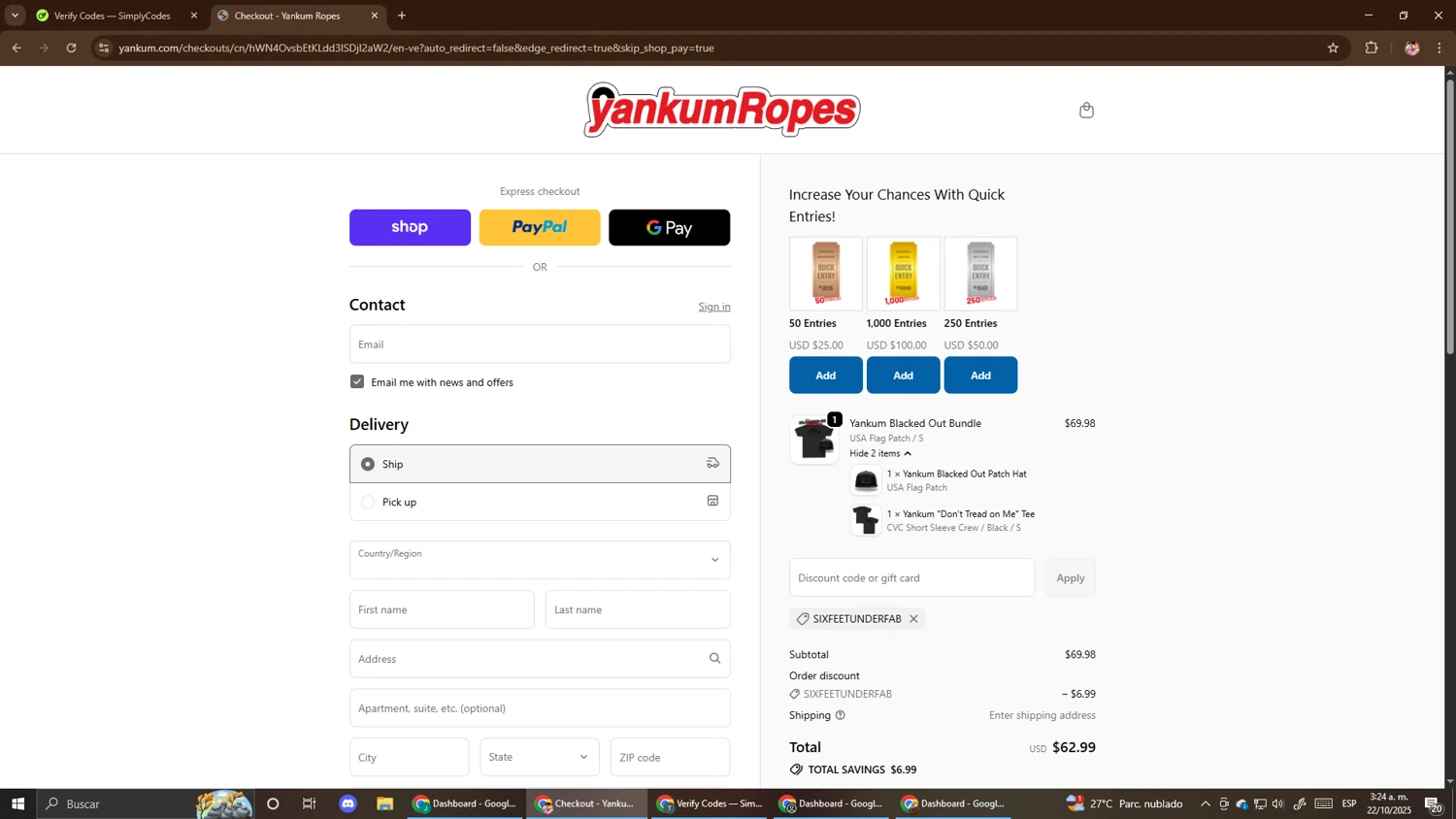This screenshot has width=1456, height=819.
Task: Open the tab search dropdown arrow
Action: (15, 16)
